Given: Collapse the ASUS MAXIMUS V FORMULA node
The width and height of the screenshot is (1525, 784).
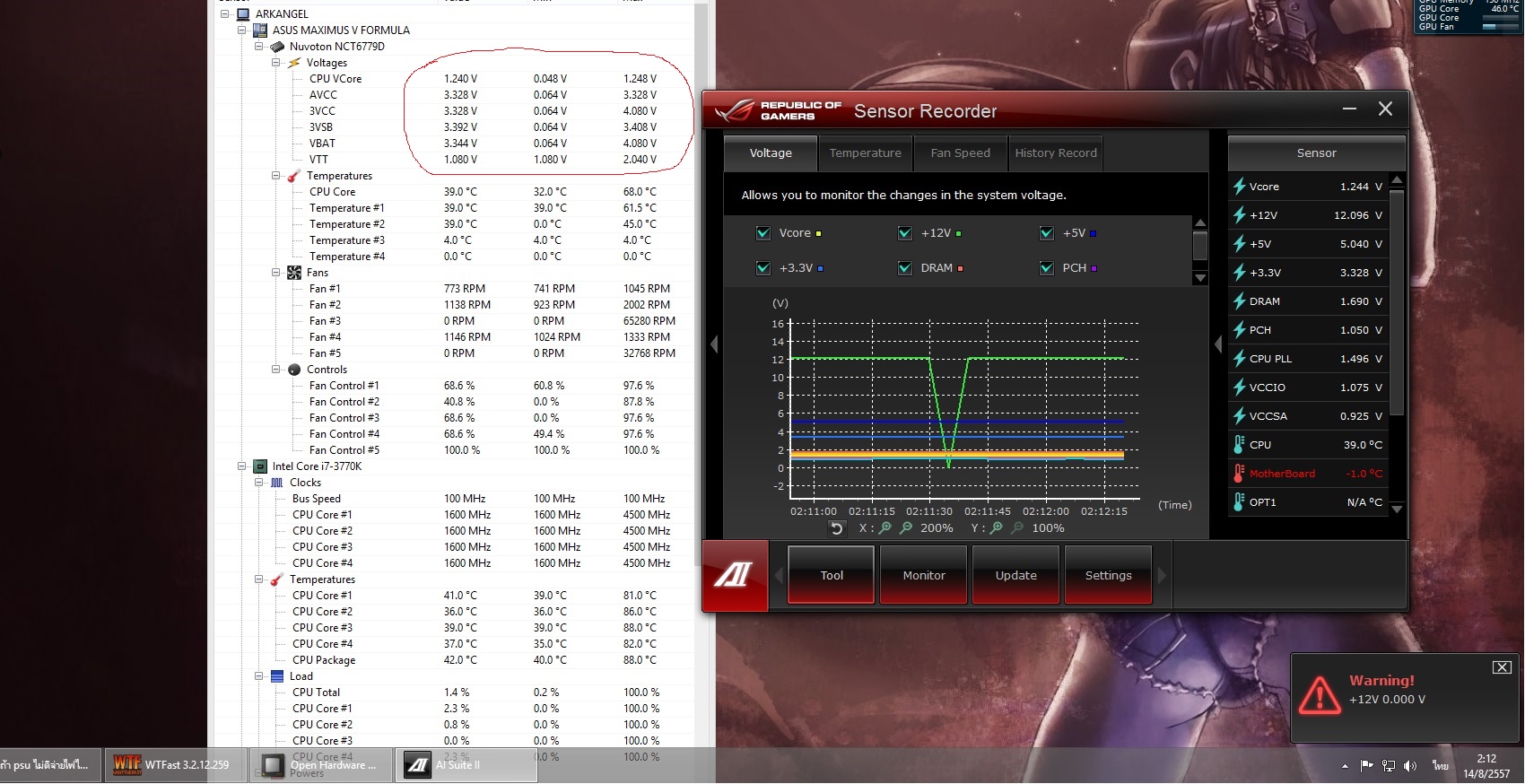Looking at the screenshot, I should [241, 30].
